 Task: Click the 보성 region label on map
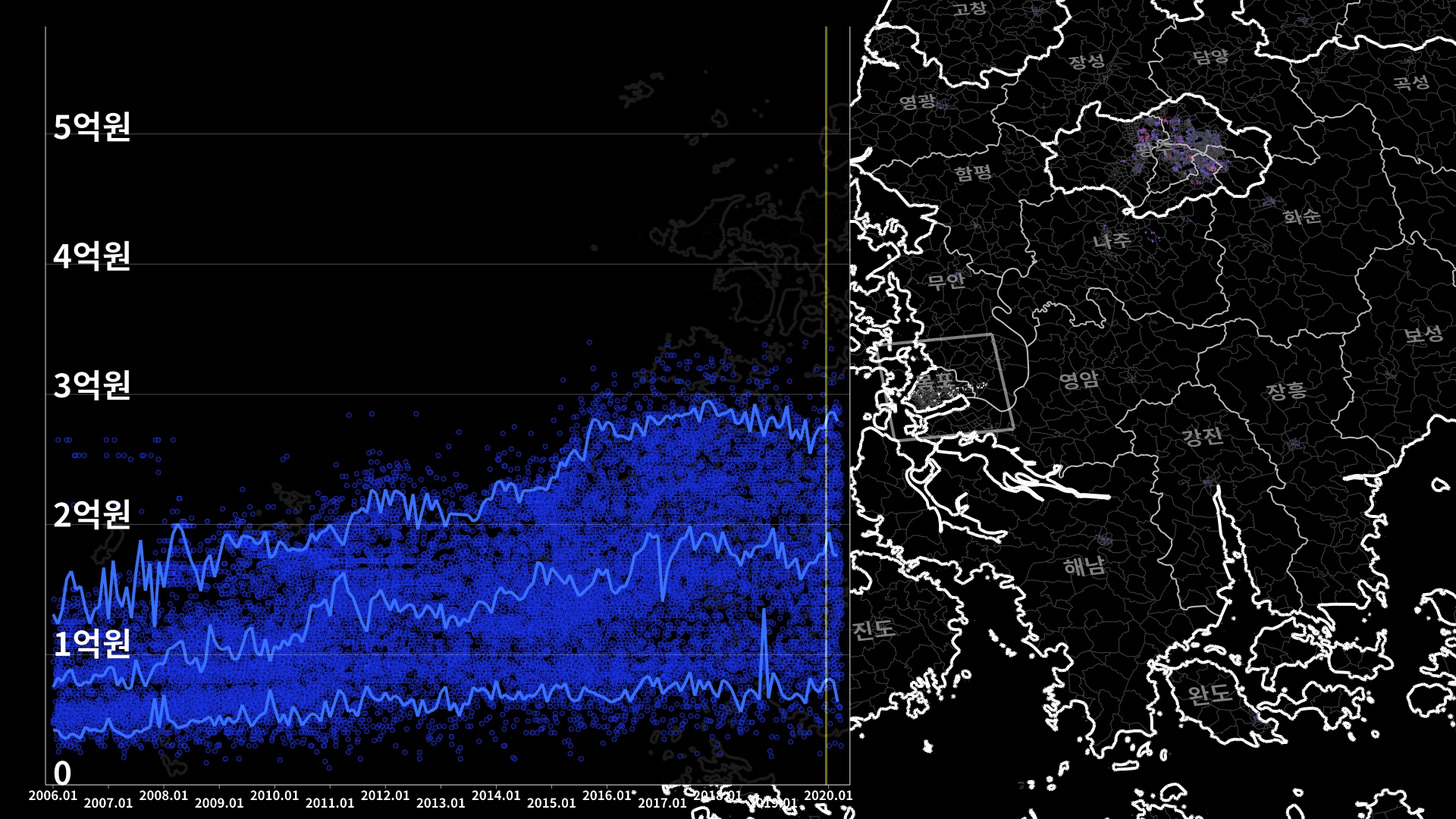[1423, 334]
